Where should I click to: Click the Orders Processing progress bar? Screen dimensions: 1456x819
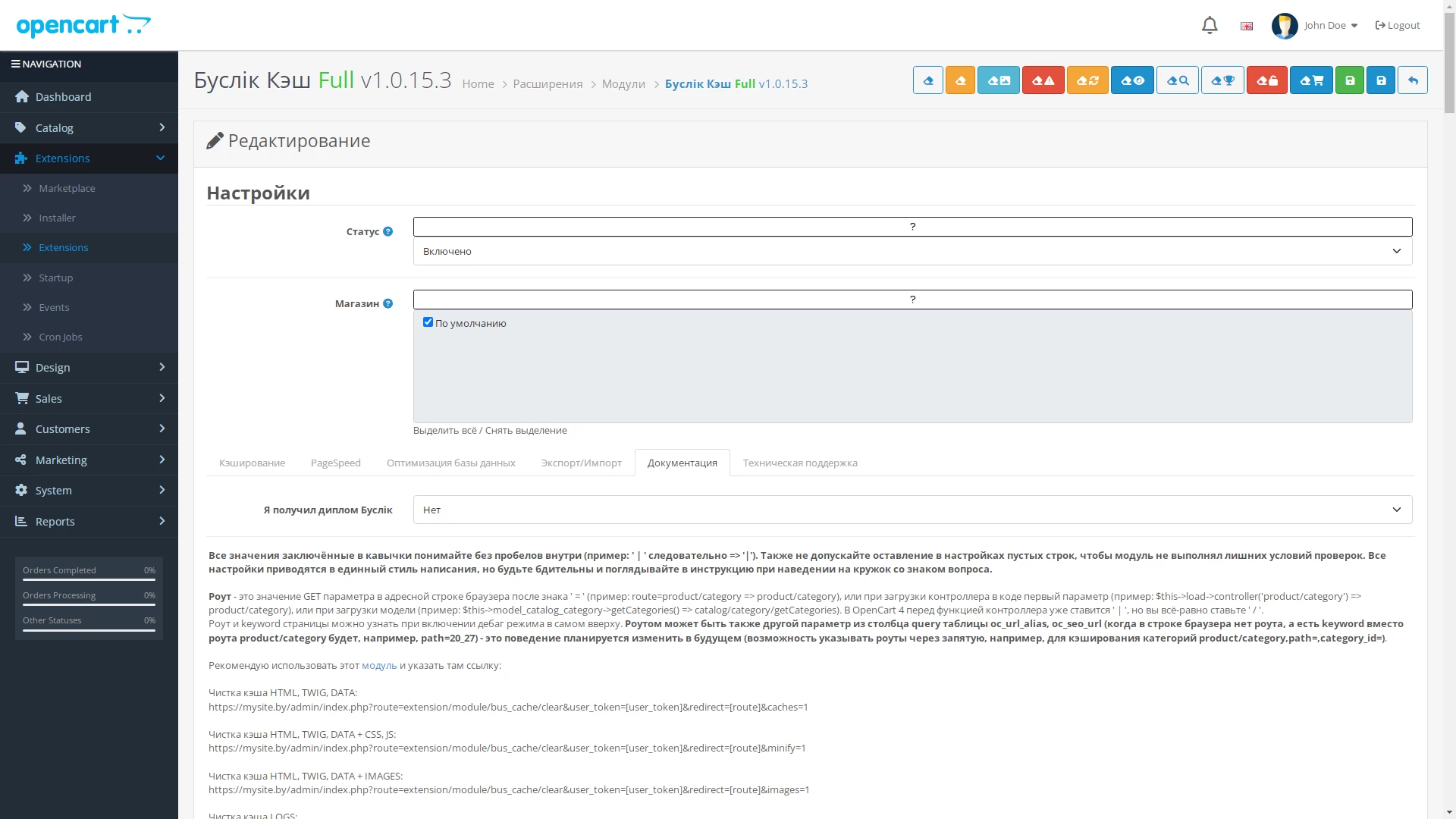click(89, 605)
